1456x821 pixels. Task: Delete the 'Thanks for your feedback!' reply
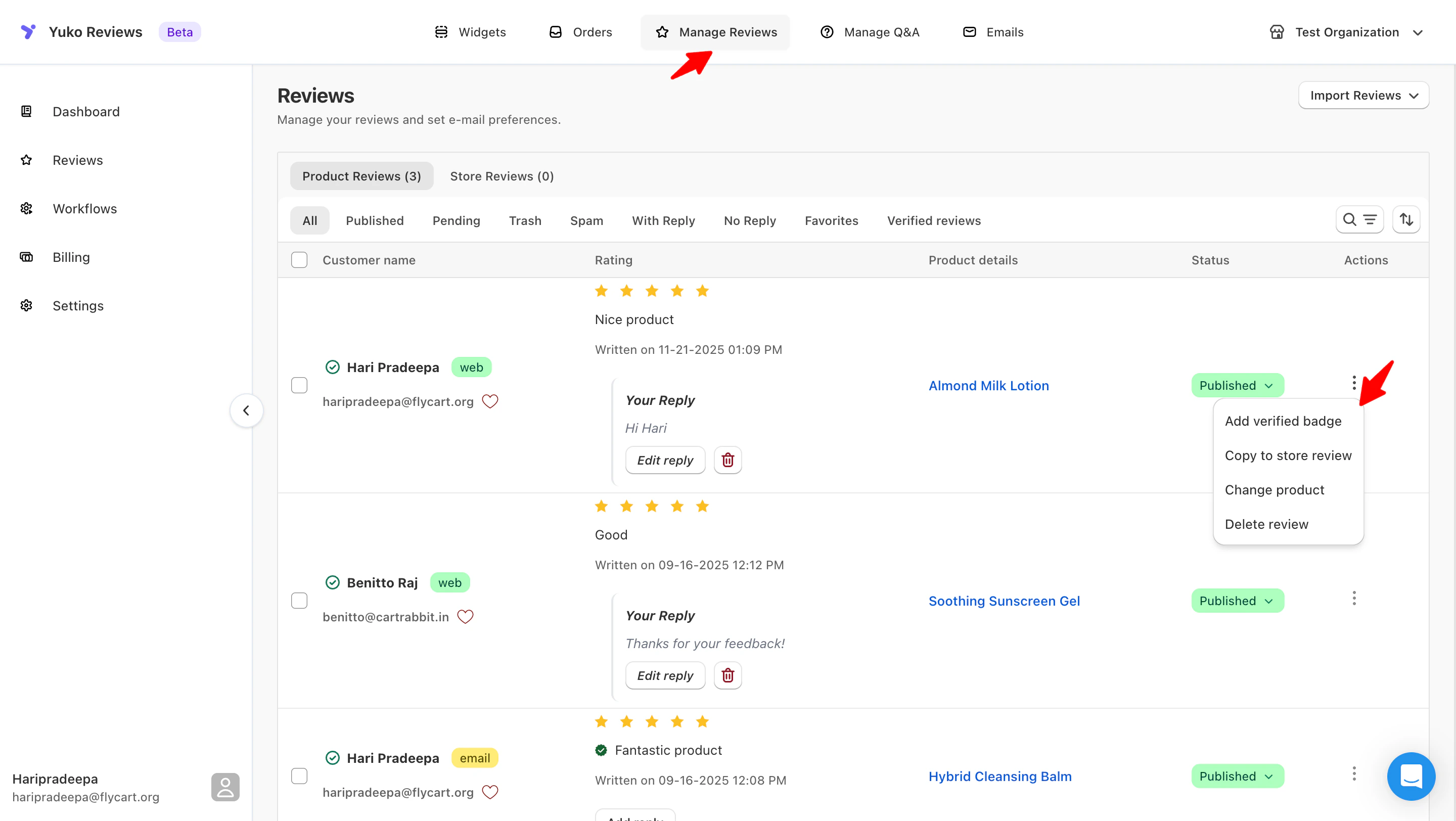tap(727, 675)
